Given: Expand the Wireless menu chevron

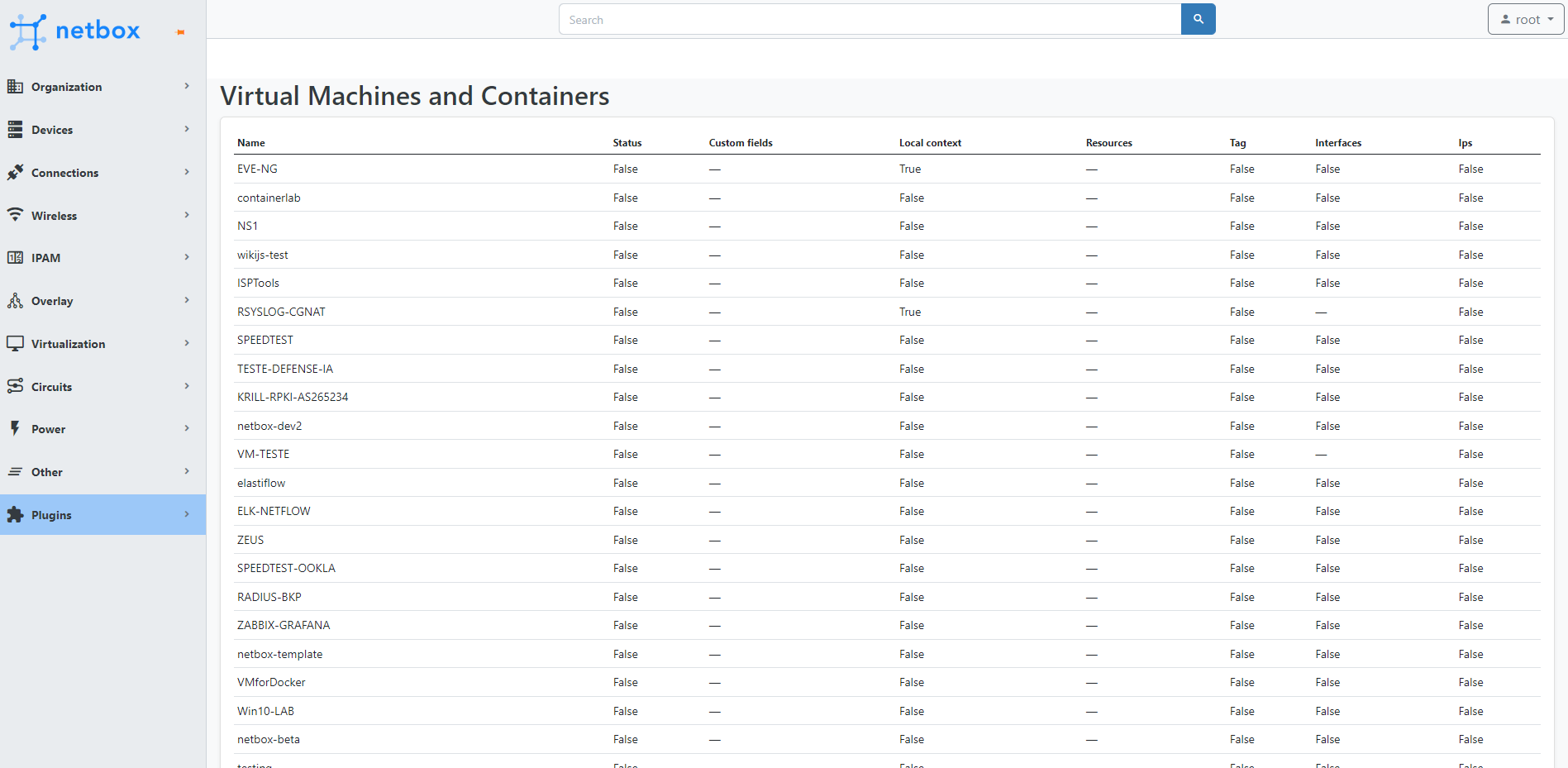Looking at the screenshot, I should tap(187, 215).
